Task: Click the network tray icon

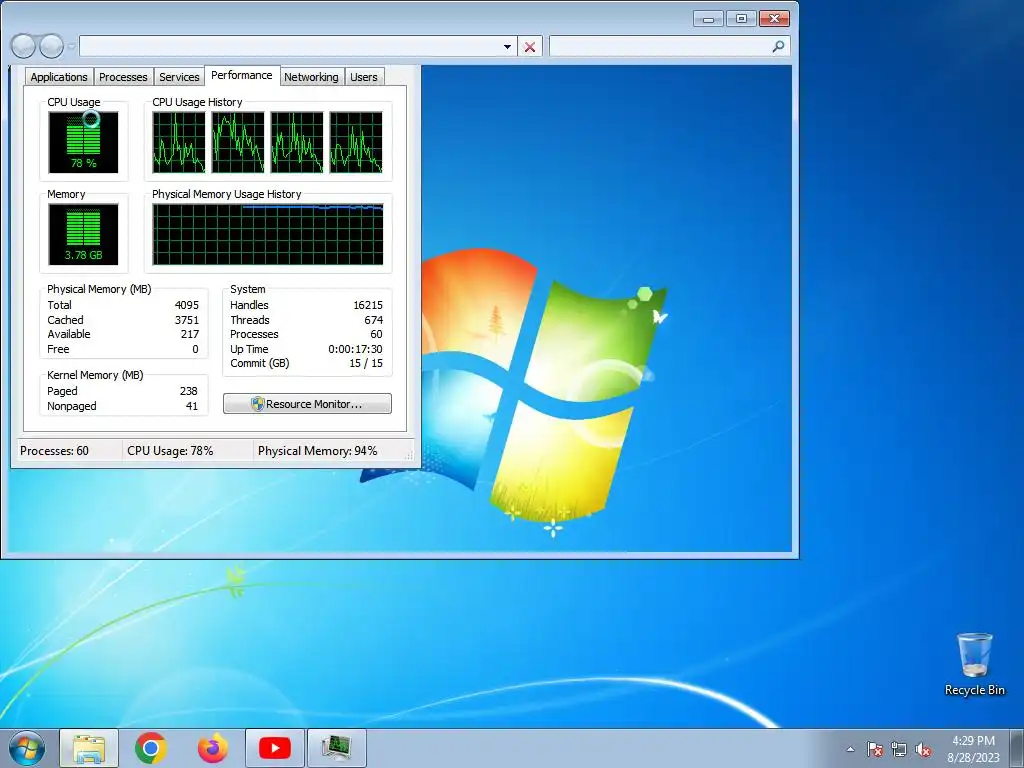Action: 899,749
